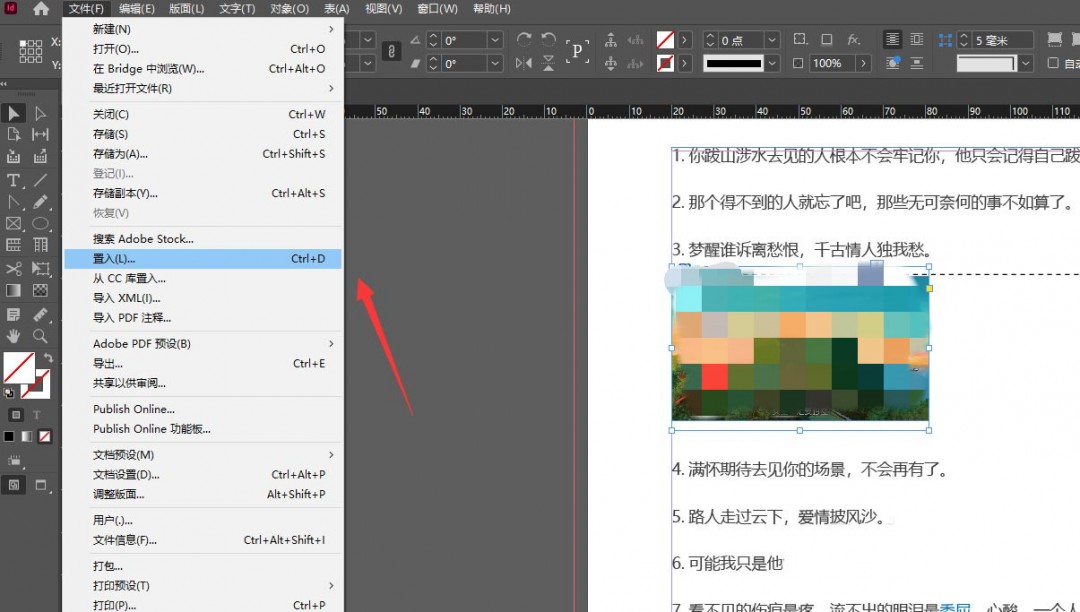The width and height of the screenshot is (1080, 612).
Task: Select the Zoom tool
Action: [x=38, y=337]
